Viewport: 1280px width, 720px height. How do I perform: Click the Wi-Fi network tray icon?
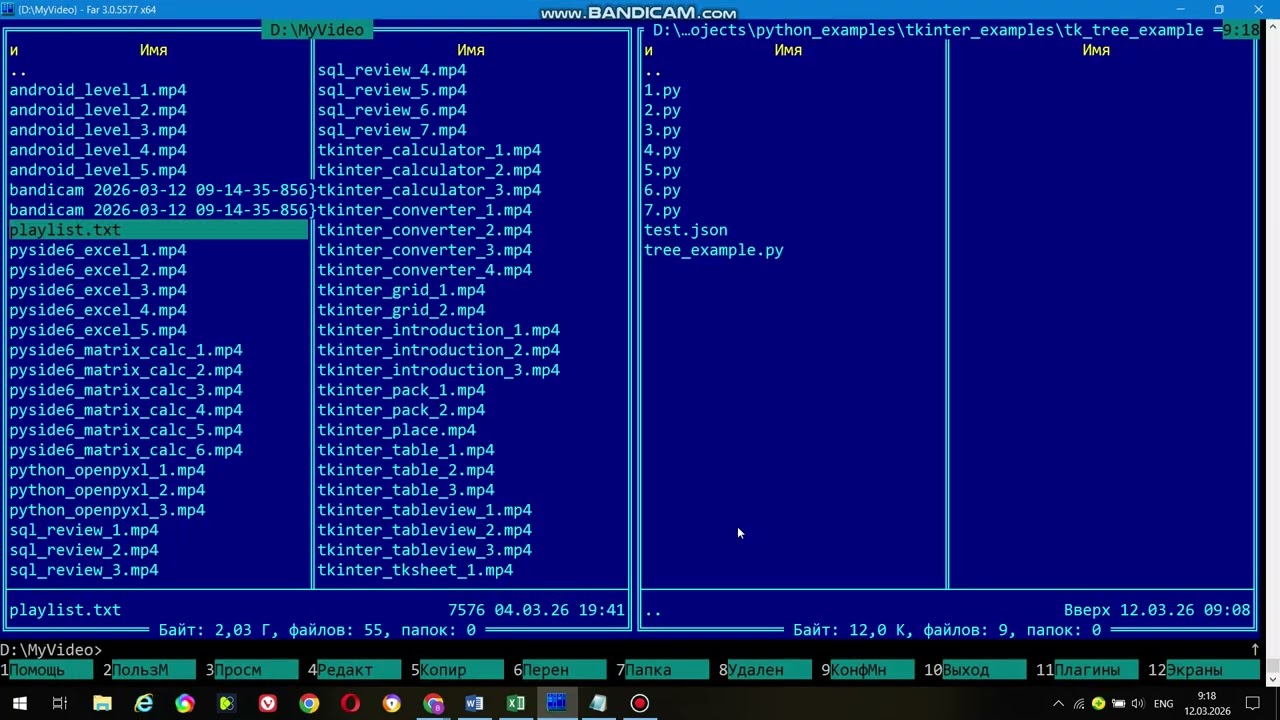(x=1079, y=704)
